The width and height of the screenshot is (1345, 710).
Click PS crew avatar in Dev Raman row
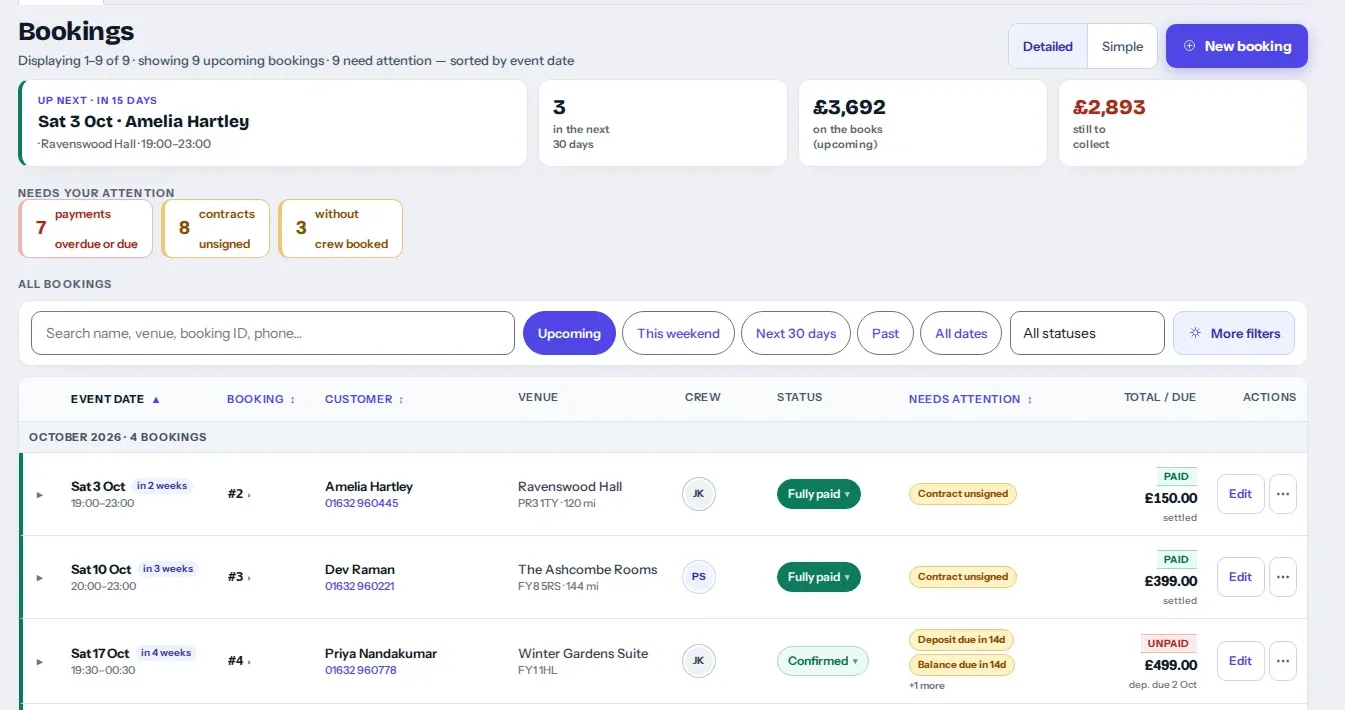point(699,577)
